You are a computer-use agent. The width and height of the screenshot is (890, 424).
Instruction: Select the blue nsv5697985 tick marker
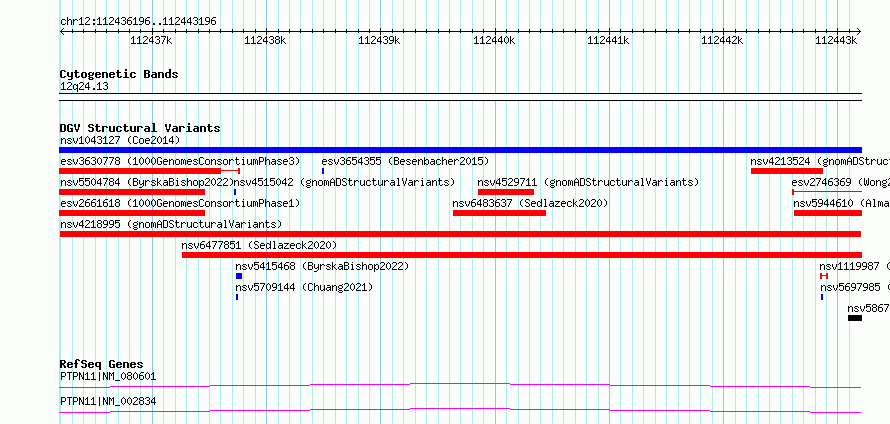point(822,297)
